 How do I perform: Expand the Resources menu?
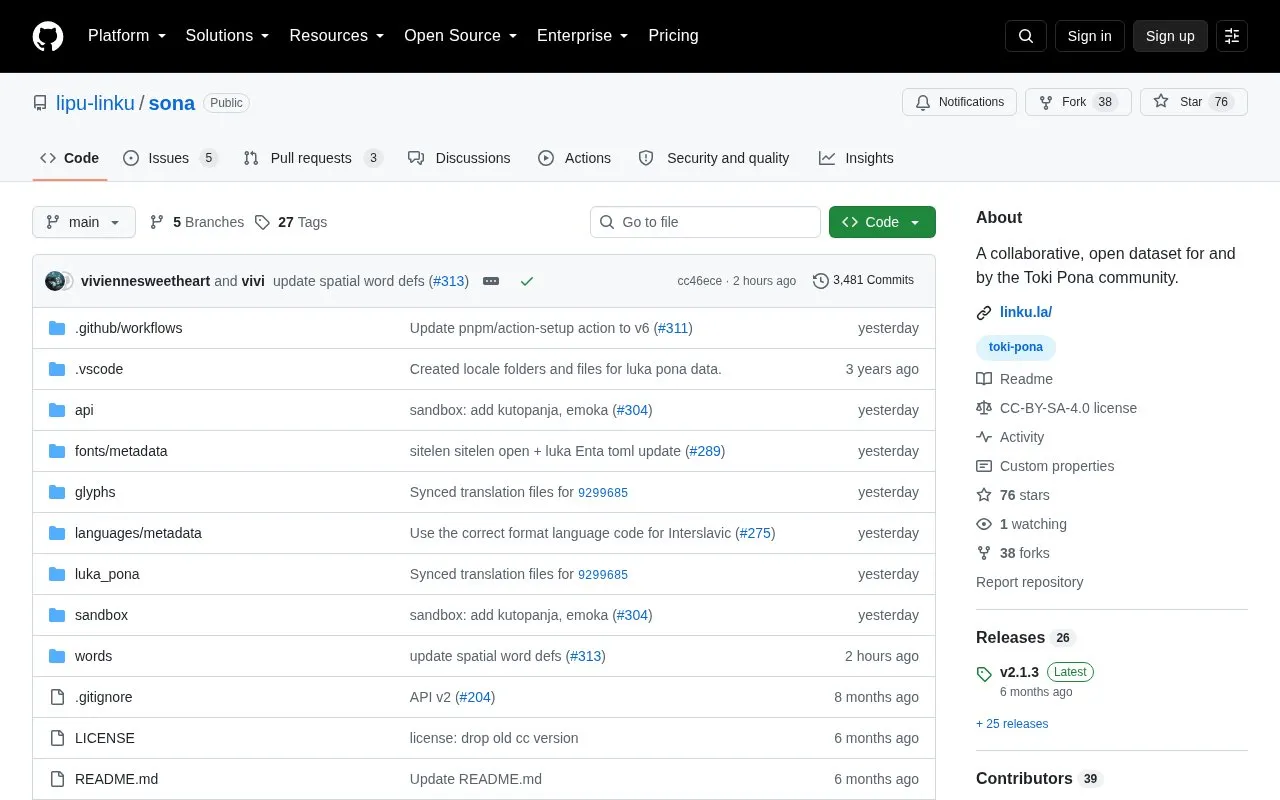(336, 36)
